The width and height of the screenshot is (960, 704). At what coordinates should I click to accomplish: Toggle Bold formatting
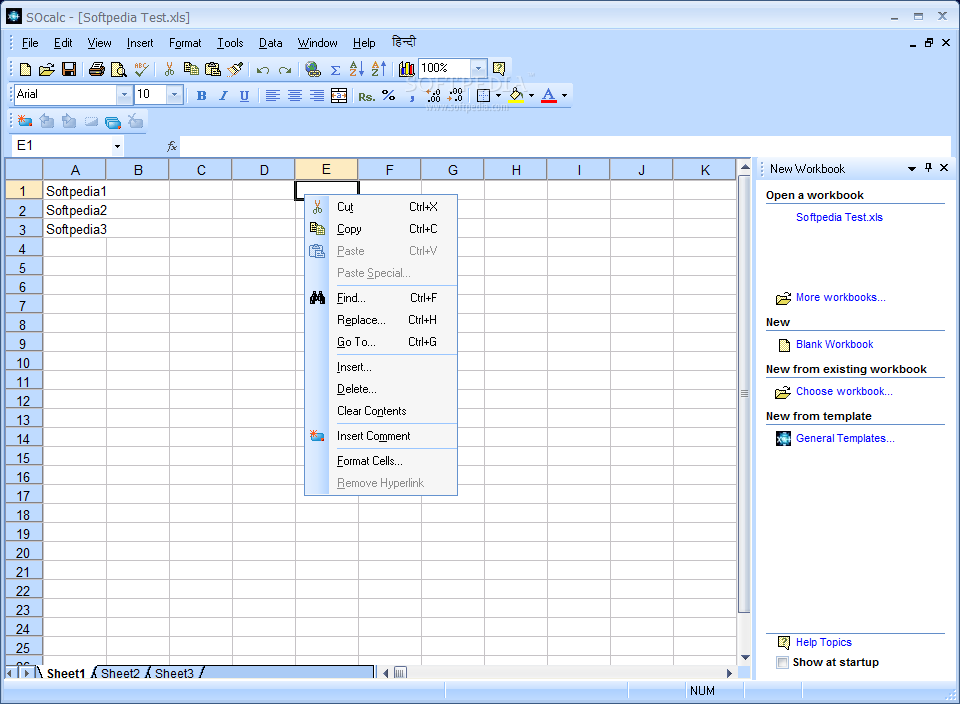(201, 95)
